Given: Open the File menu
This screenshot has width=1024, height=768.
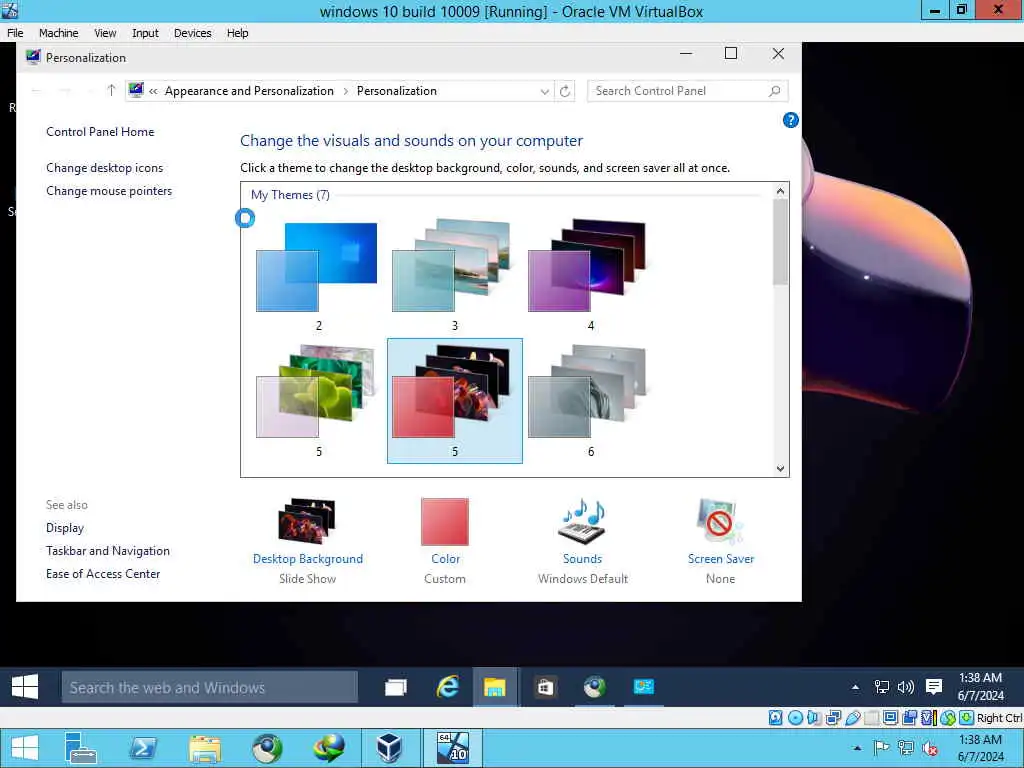Looking at the screenshot, I should pos(15,33).
